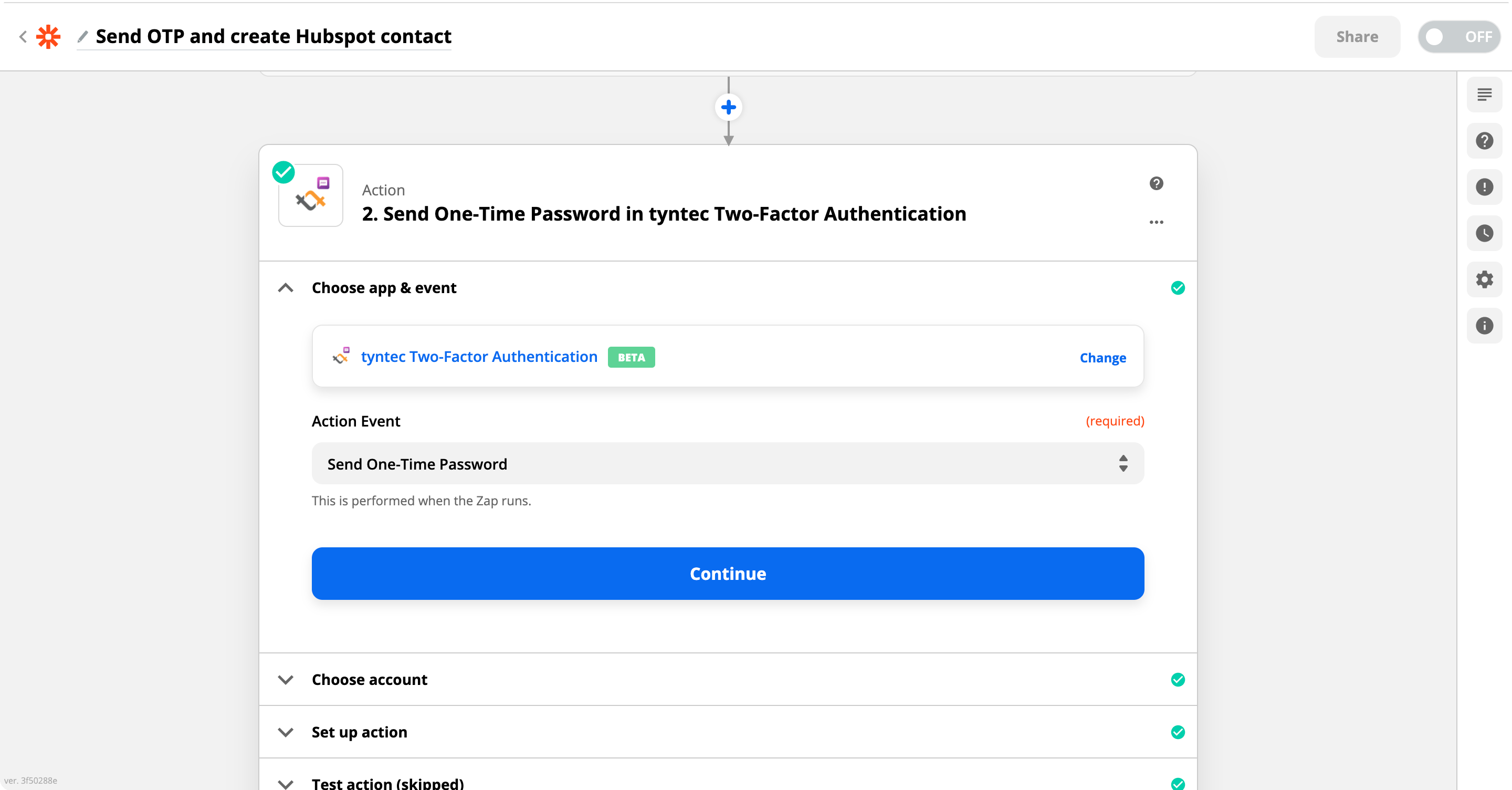Click the large green checkmark on the action app icon
This screenshot has width=1512, height=790.
tap(283, 172)
